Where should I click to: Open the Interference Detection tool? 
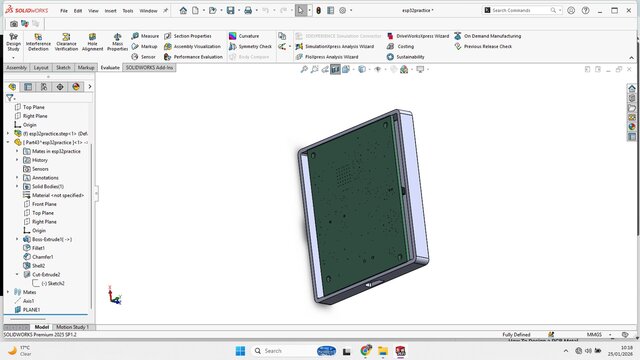click(x=38, y=42)
